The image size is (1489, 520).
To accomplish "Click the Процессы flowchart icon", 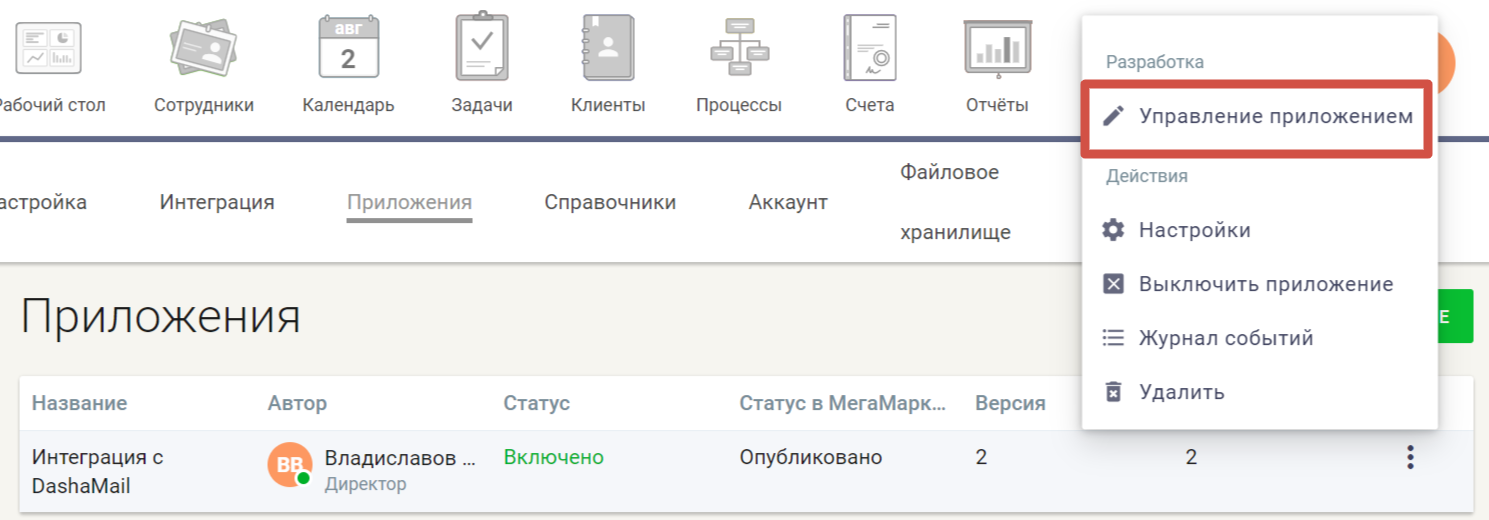I will click(738, 48).
